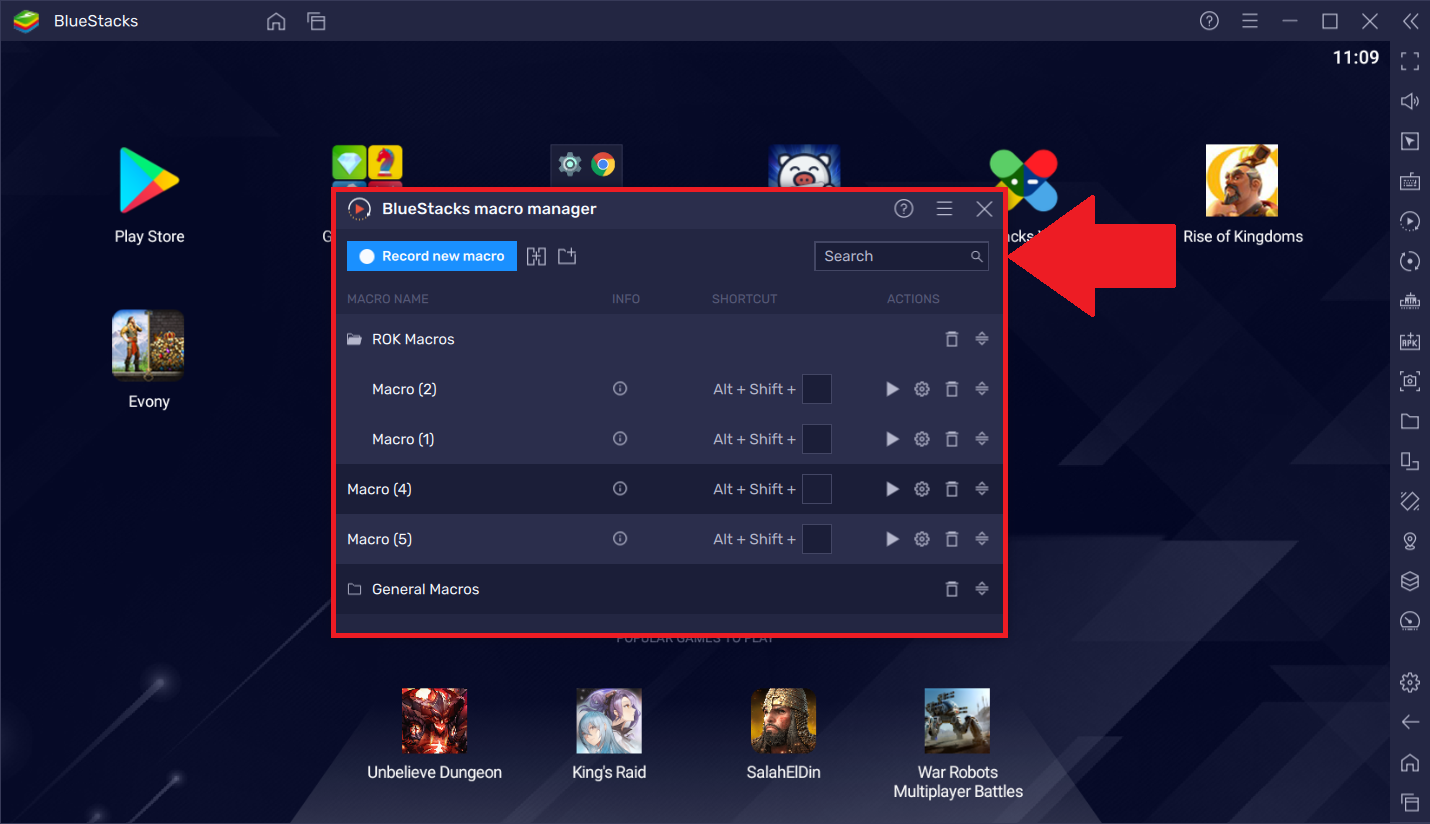Click the merge macros icon
The height and width of the screenshot is (824, 1430).
537,257
